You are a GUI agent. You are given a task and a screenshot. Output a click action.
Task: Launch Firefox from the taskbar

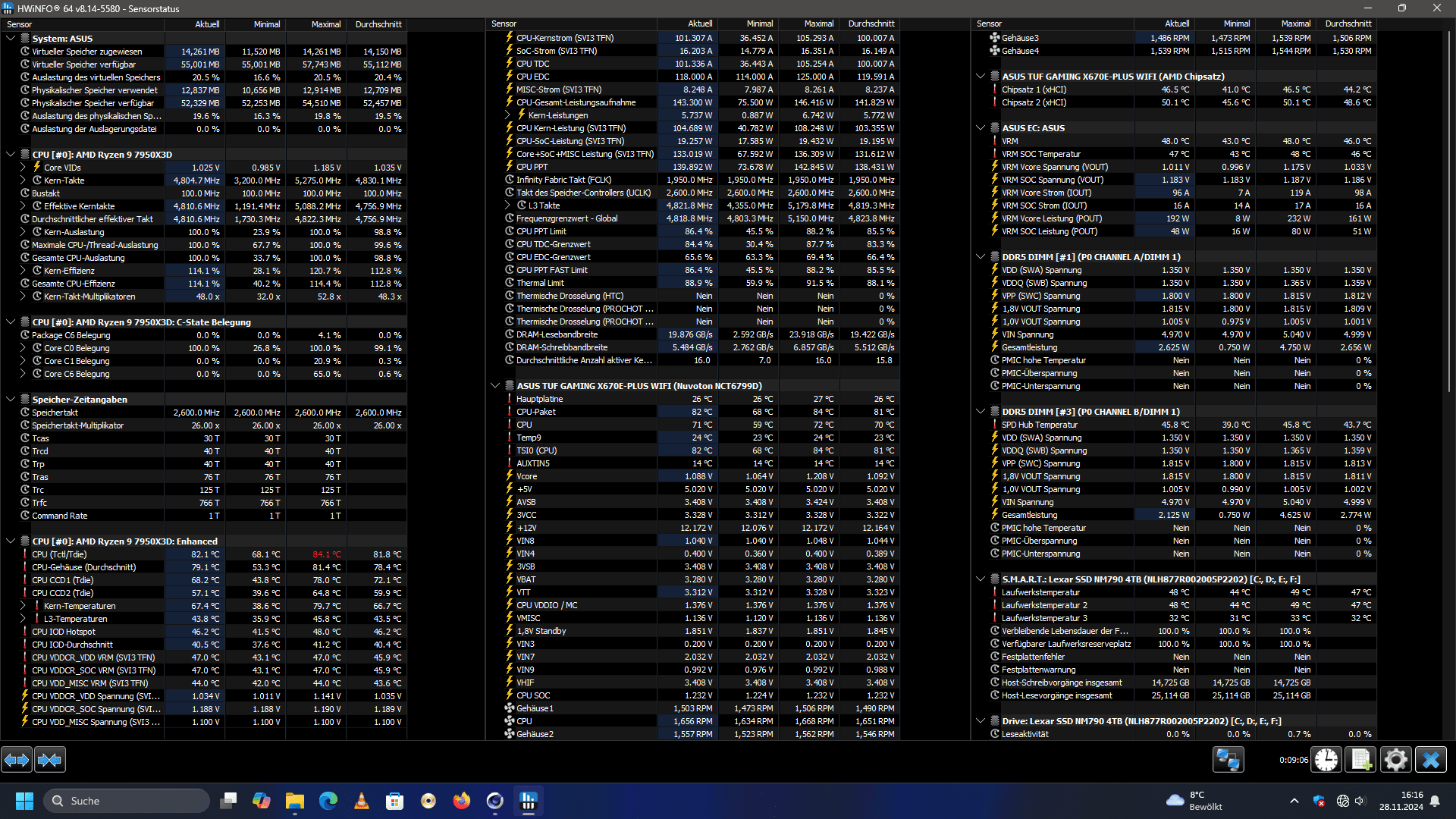pyautogui.click(x=461, y=801)
